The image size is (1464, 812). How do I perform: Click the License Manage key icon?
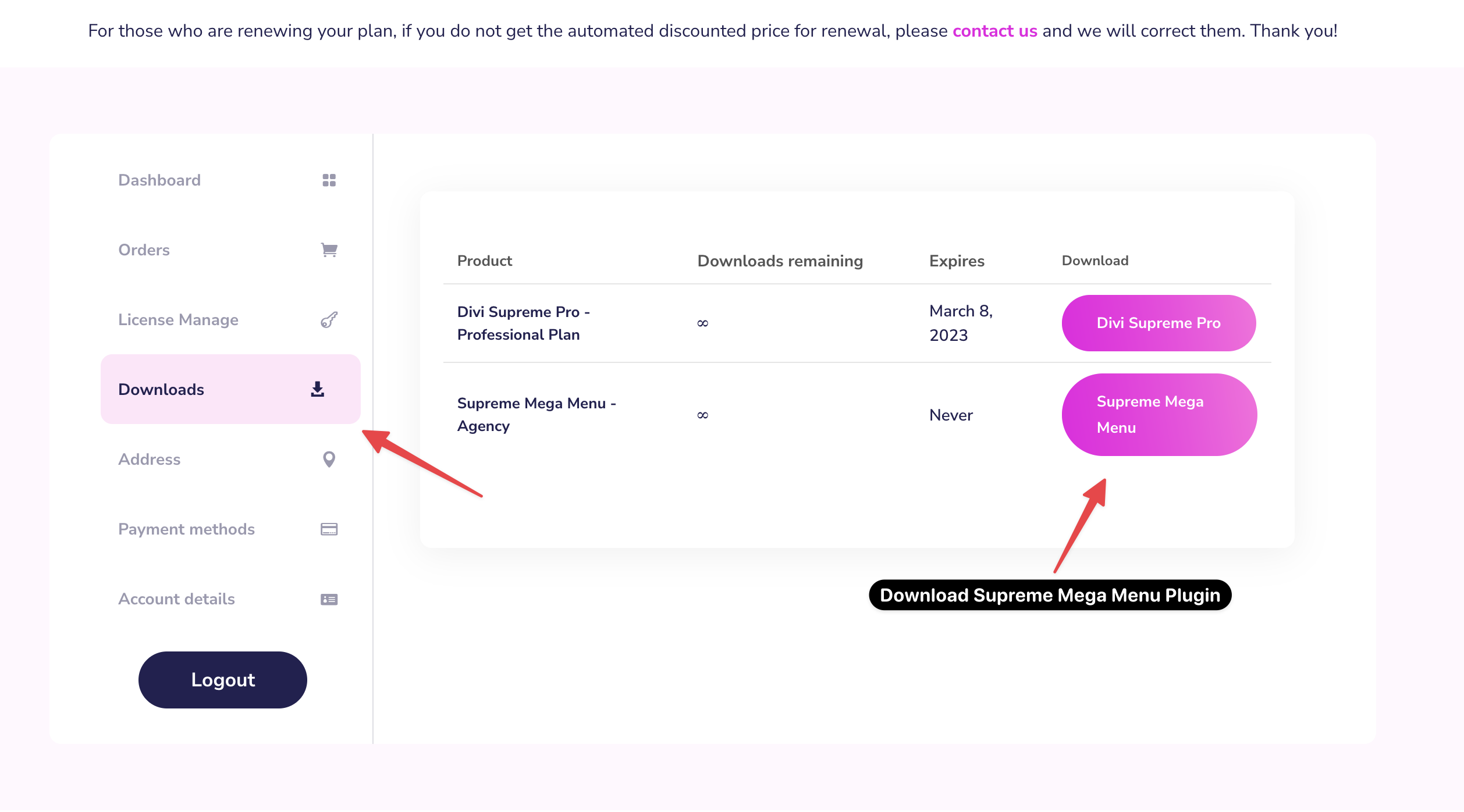(329, 320)
